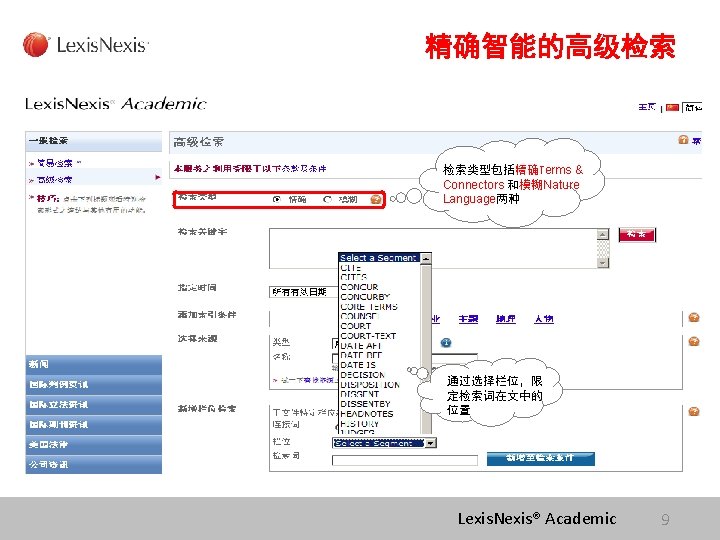Open 美国法律 sidebar tab

pos(94,444)
